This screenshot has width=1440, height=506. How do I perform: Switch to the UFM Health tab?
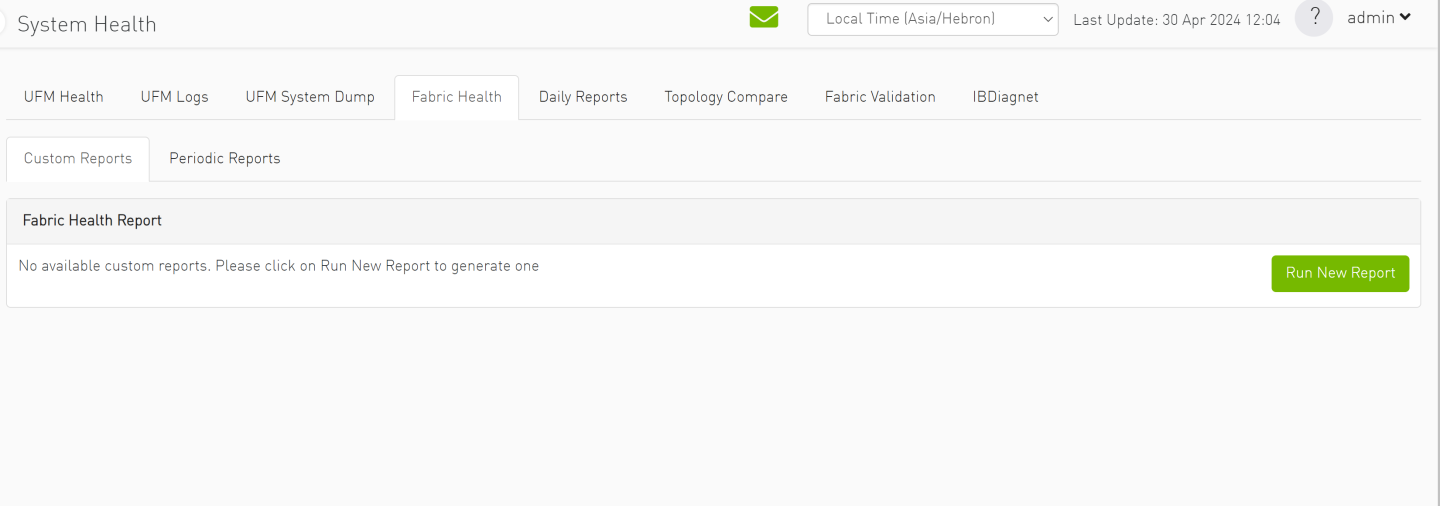point(64,97)
